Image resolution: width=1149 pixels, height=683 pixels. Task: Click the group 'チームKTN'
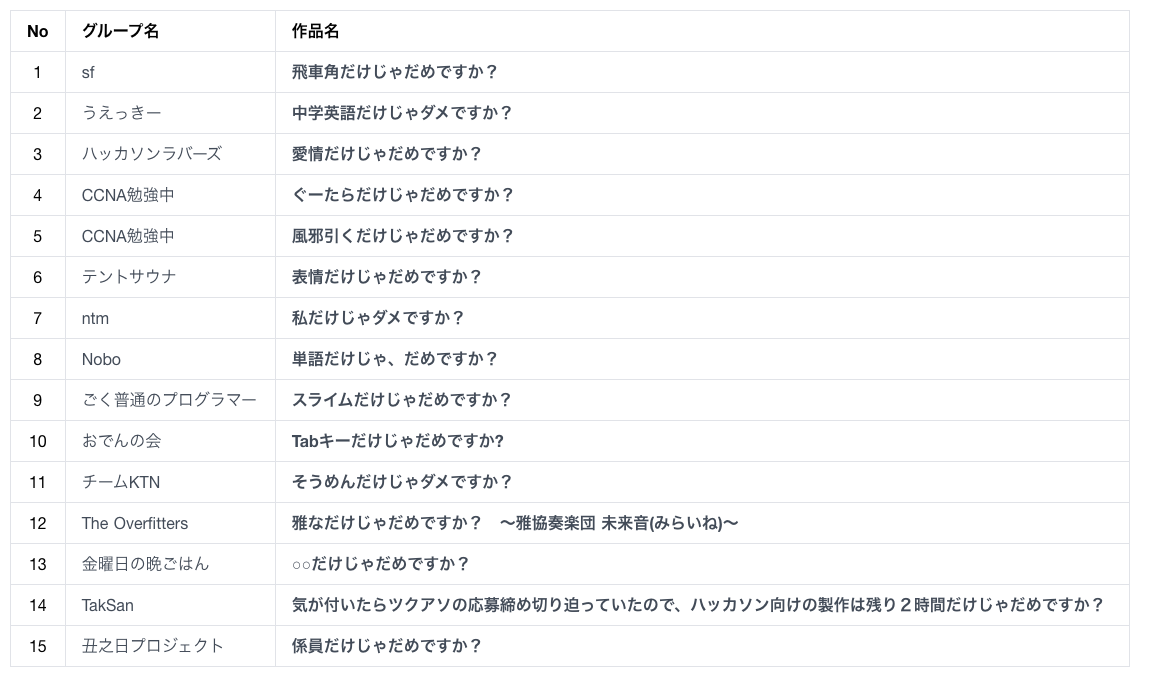[121, 482]
